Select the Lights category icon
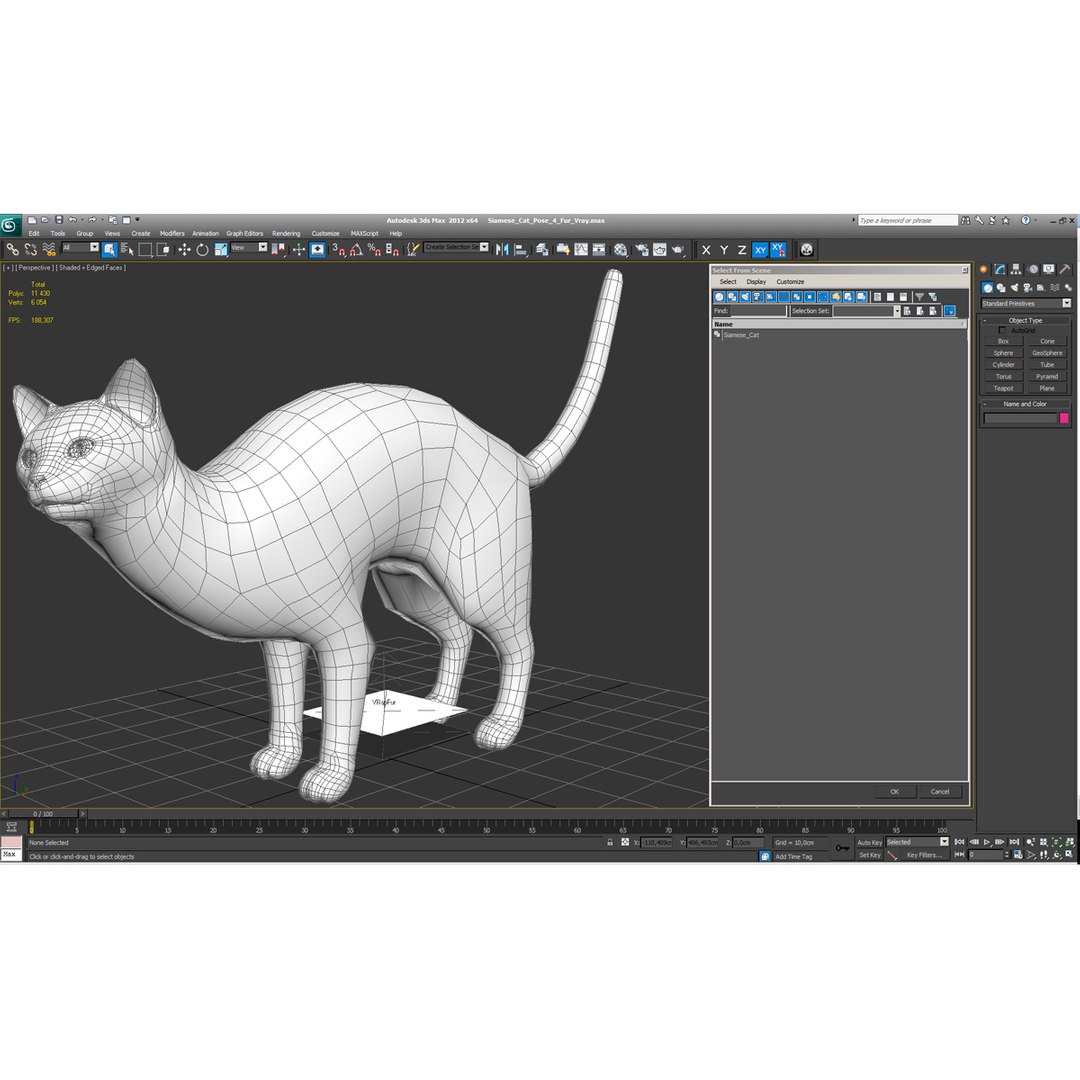Image resolution: width=1080 pixels, height=1080 pixels. tap(1015, 288)
